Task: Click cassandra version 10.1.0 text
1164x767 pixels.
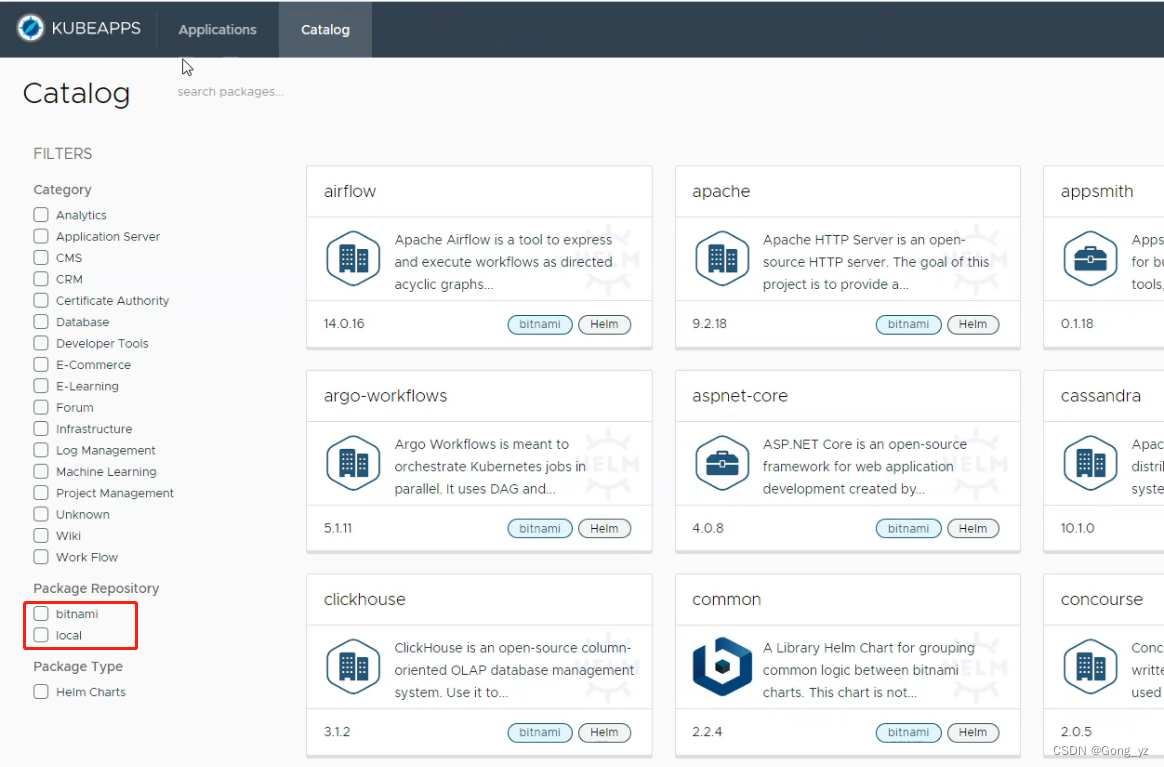Action: pos(1077,528)
